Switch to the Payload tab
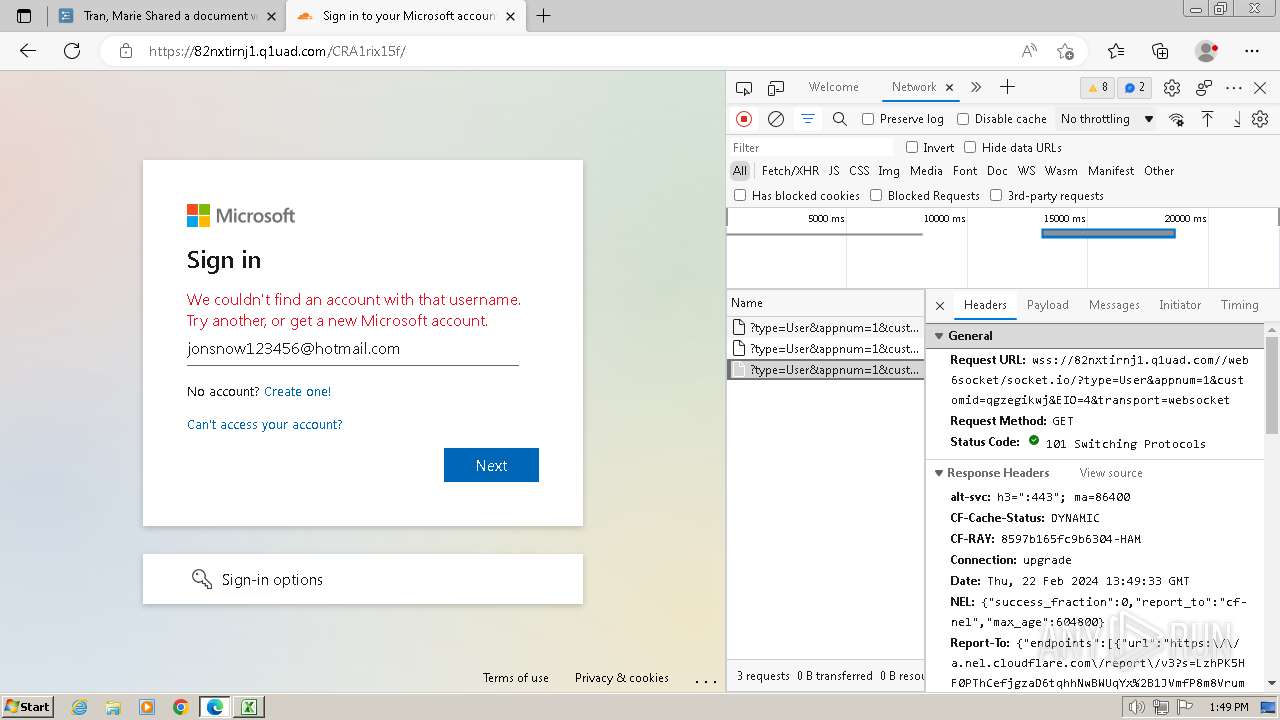The image size is (1280, 720). click(1047, 305)
